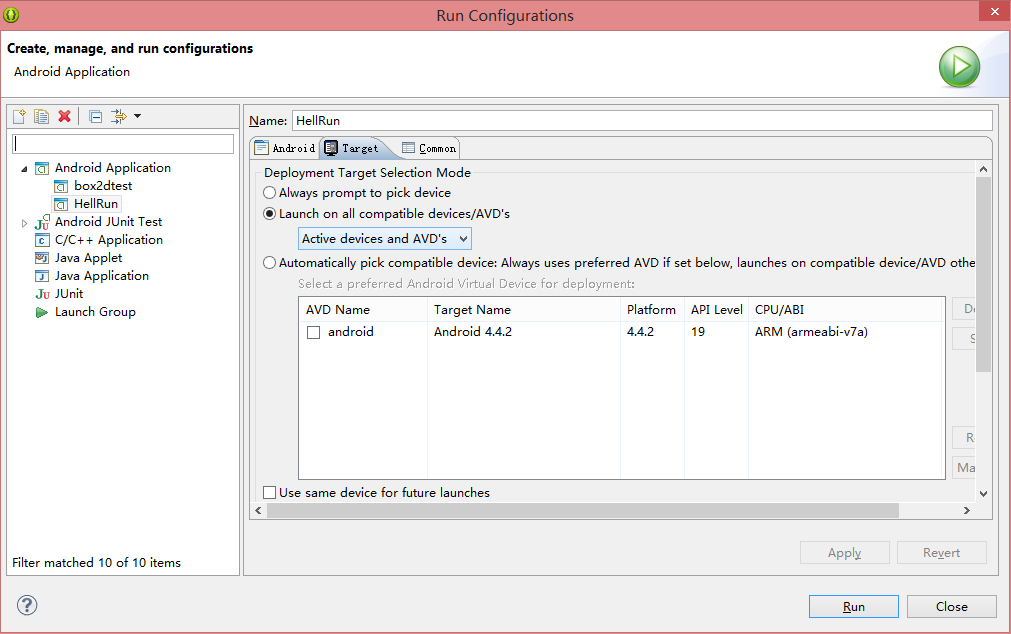Open the Active devices and AVD's dropdown
Viewport: 1011px width, 634px height.
click(385, 239)
